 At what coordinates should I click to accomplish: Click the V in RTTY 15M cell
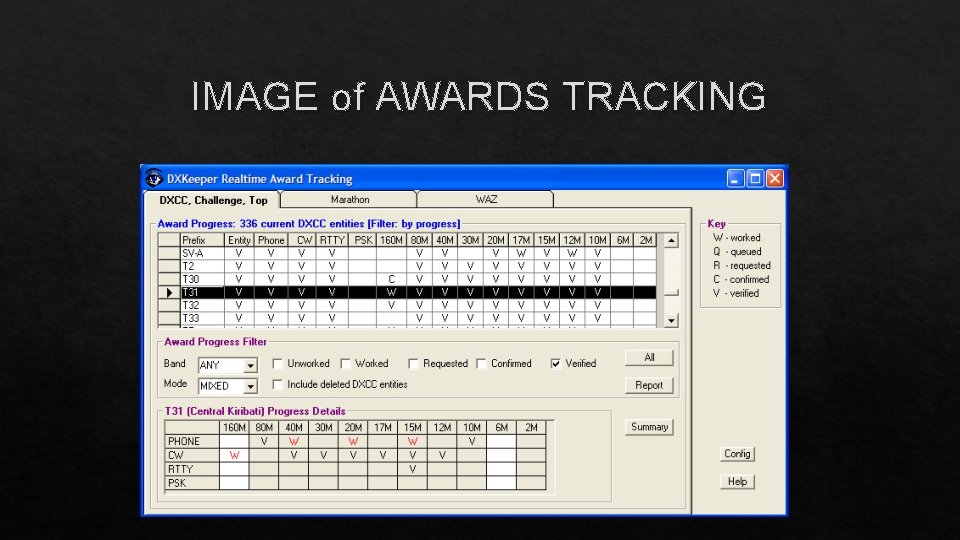[413, 469]
